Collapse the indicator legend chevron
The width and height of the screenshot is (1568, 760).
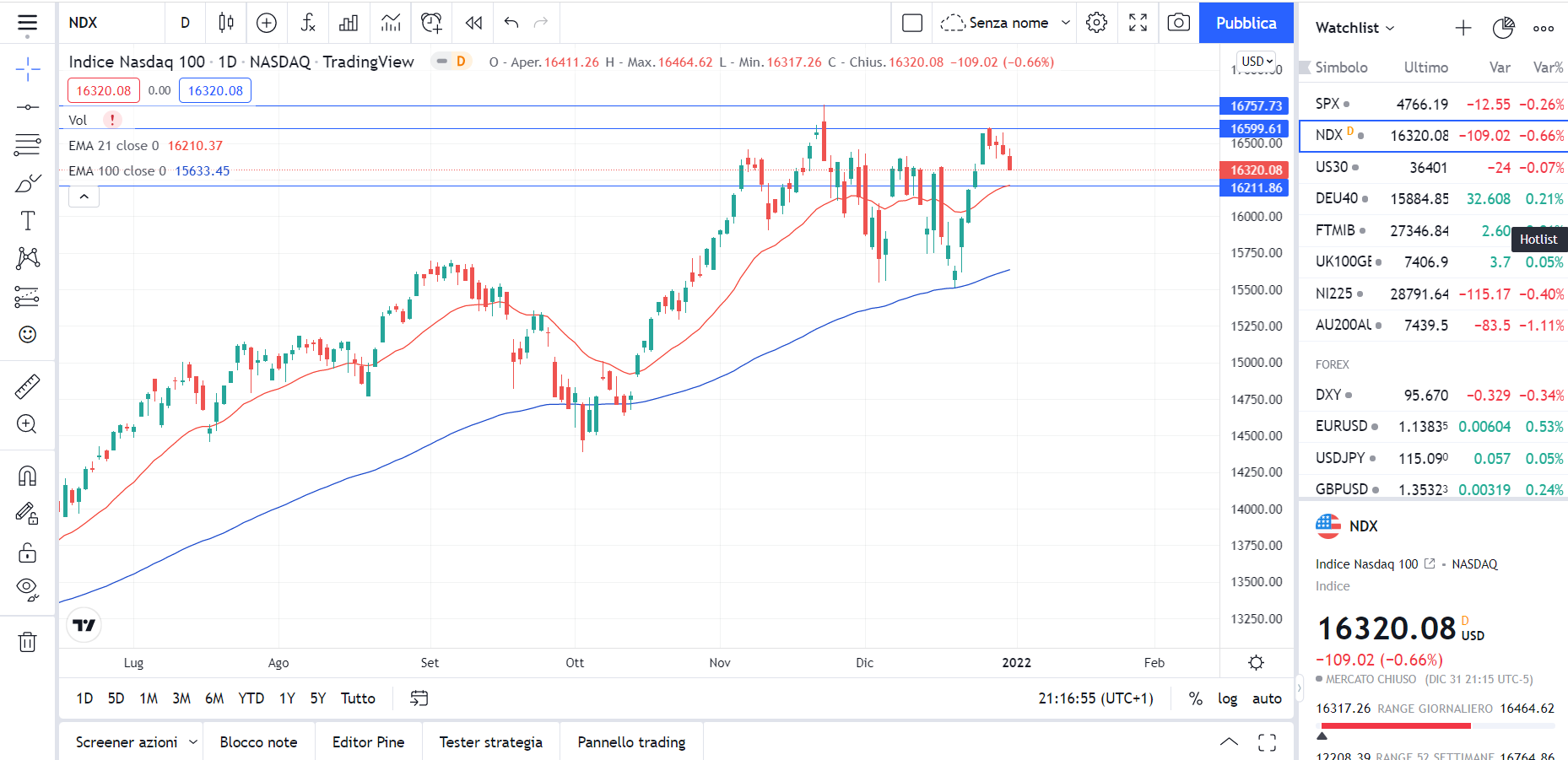coord(84,197)
